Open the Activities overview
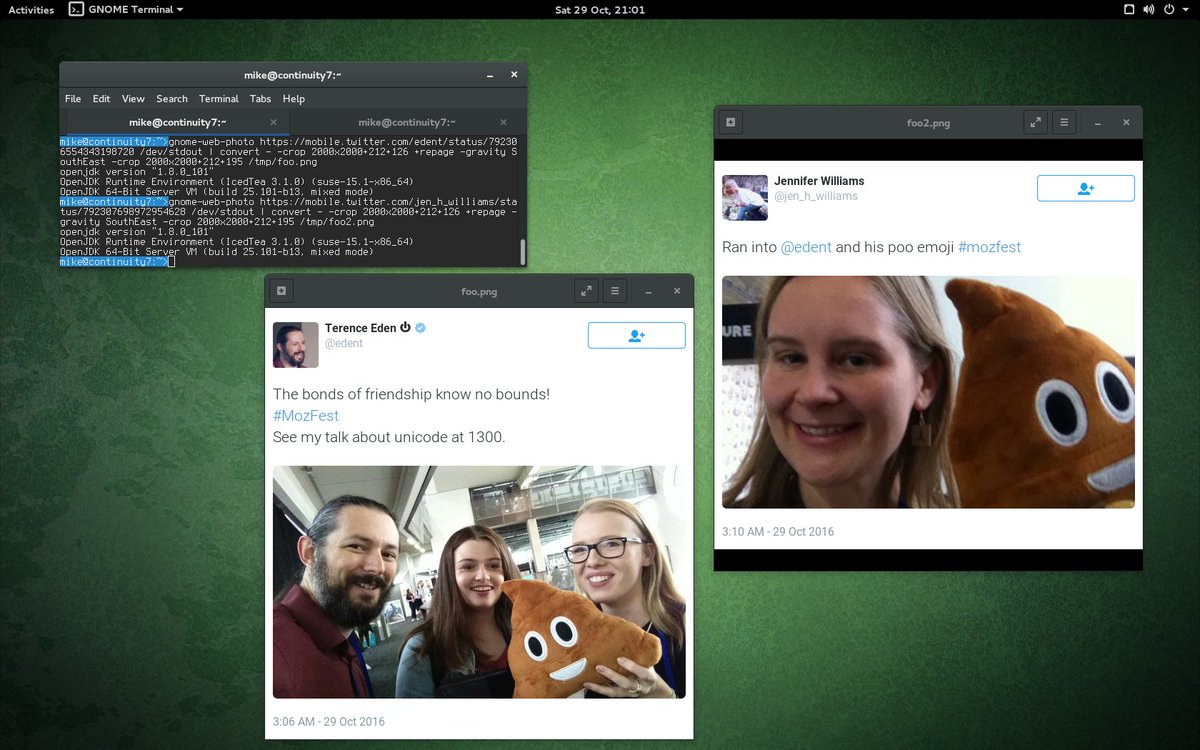 click(31, 9)
